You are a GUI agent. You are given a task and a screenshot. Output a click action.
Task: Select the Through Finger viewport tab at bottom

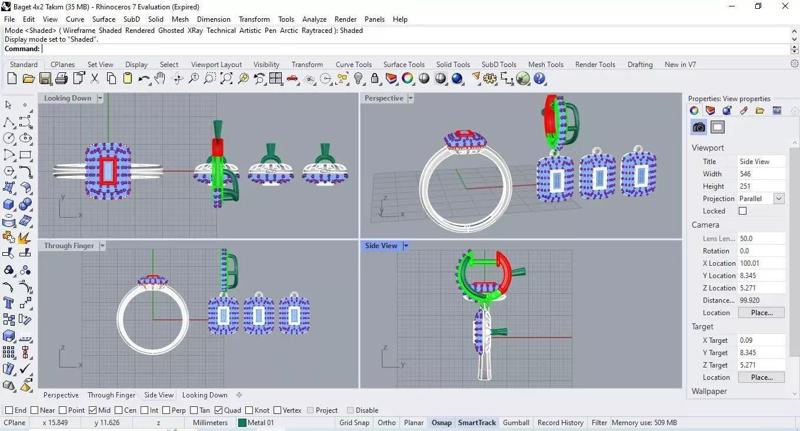click(111, 395)
